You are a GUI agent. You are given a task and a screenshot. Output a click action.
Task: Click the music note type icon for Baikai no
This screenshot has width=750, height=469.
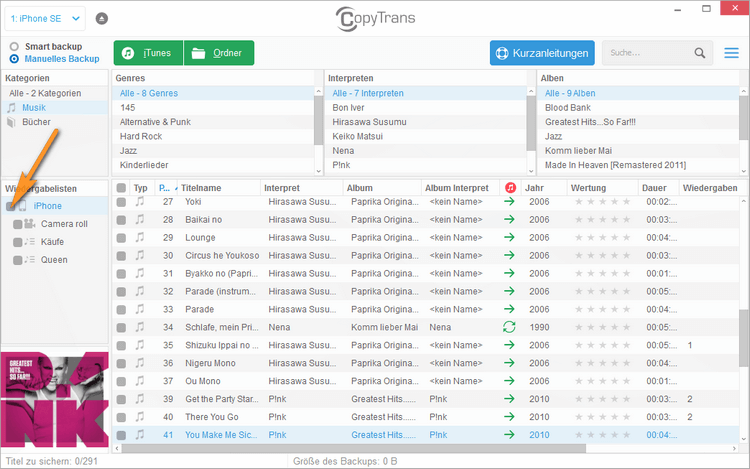point(140,219)
